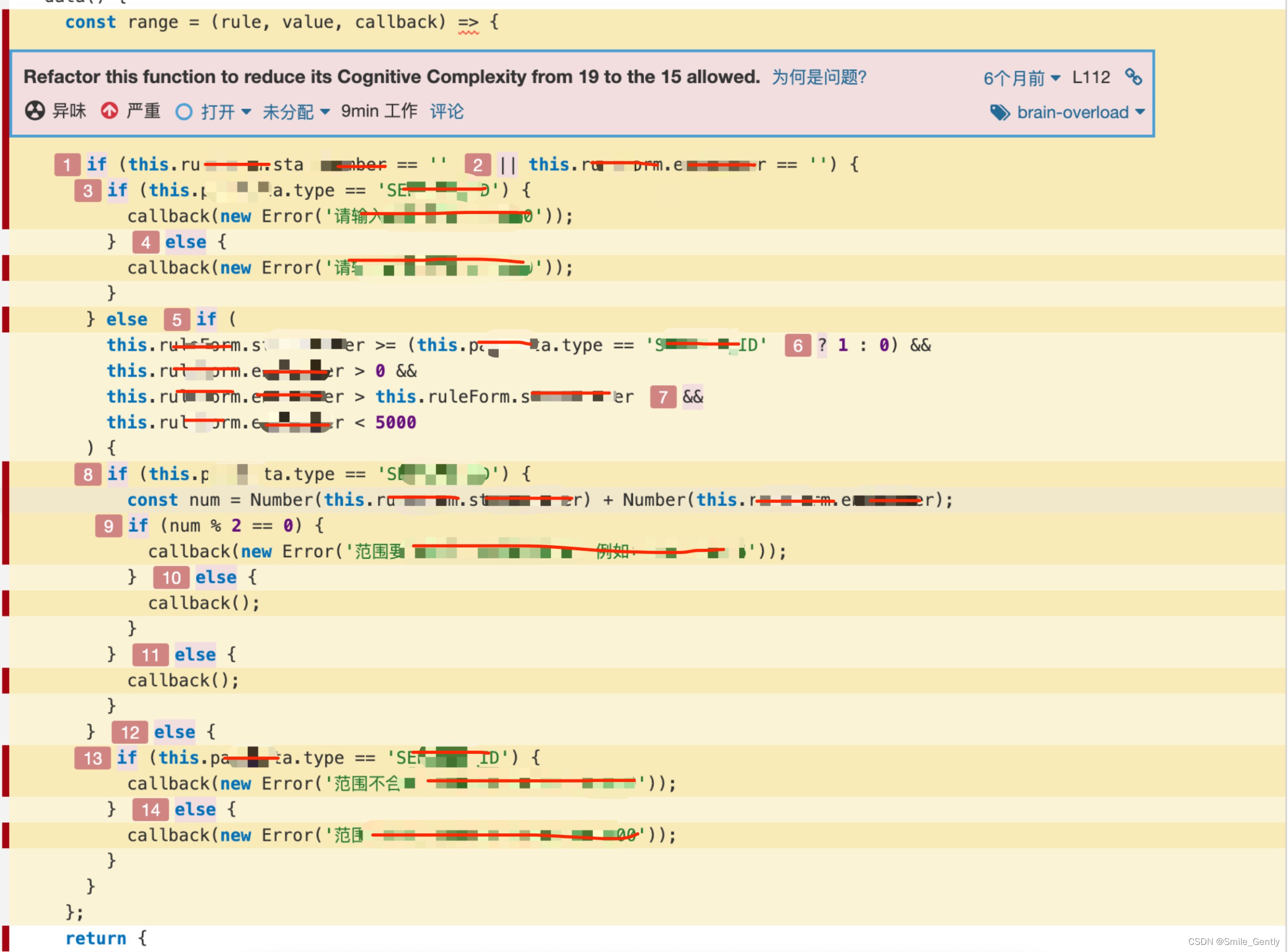Image resolution: width=1288 pixels, height=952 pixels.
Task: Click the red severity arrow icon beside 严重
Action: 109,111
